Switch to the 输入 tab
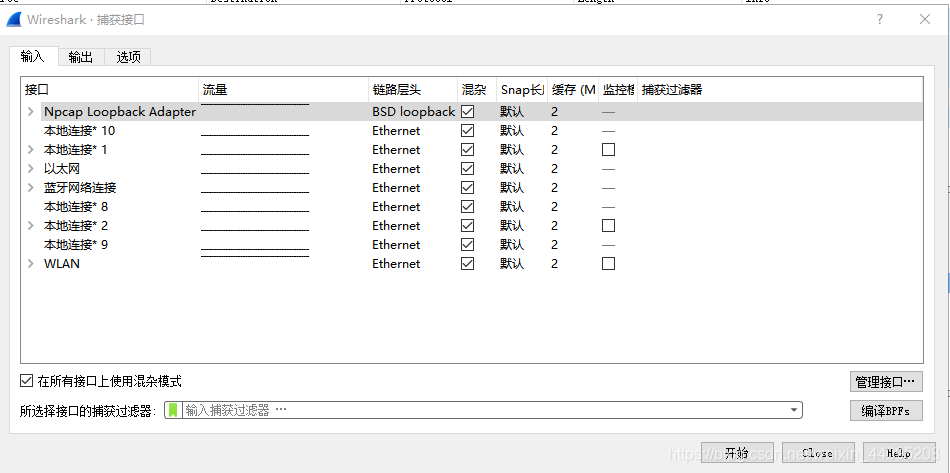 33,56
